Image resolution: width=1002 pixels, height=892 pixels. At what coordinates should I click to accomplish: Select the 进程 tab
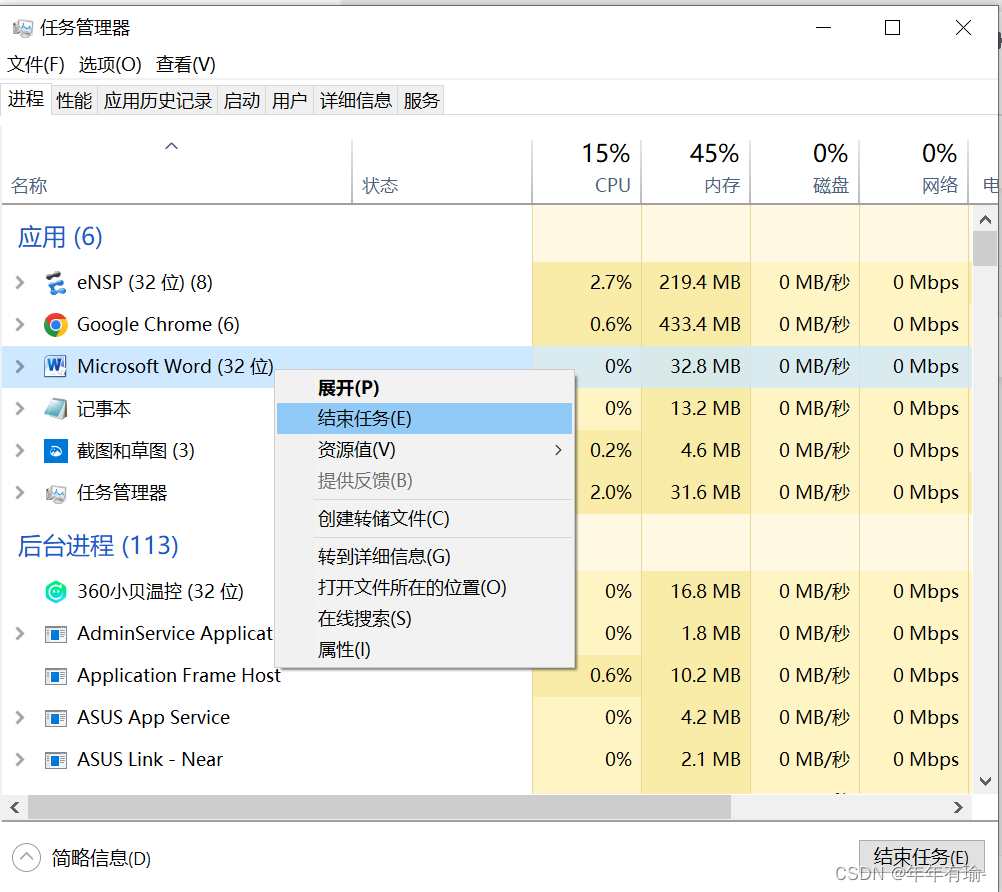tap(26, 99)
